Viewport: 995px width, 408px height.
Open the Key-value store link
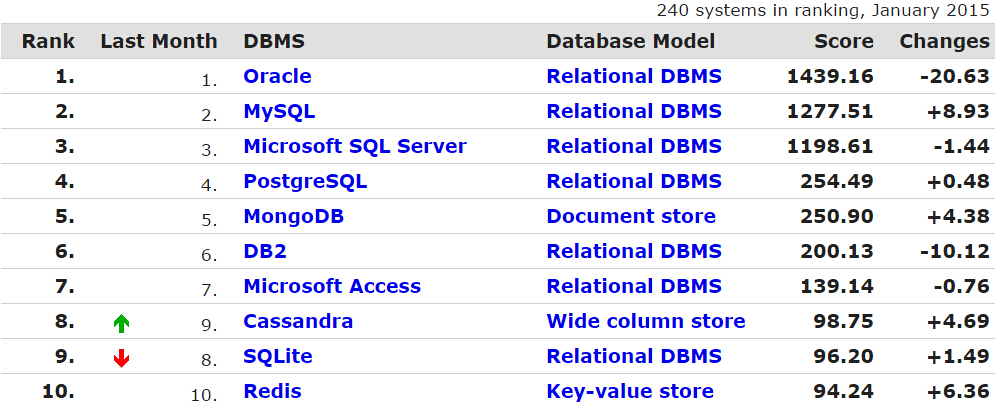(630, 390)
